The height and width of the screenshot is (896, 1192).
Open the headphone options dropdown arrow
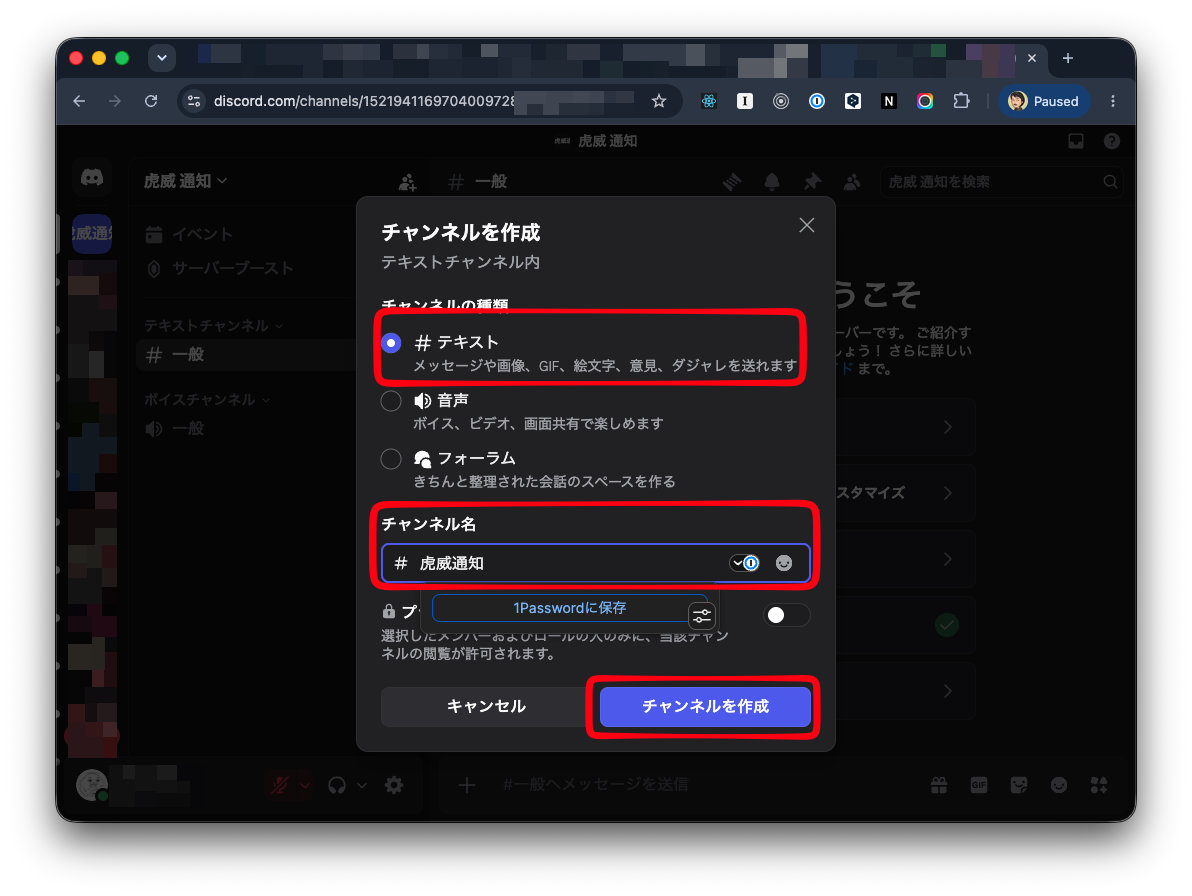(x=362, y=785)
